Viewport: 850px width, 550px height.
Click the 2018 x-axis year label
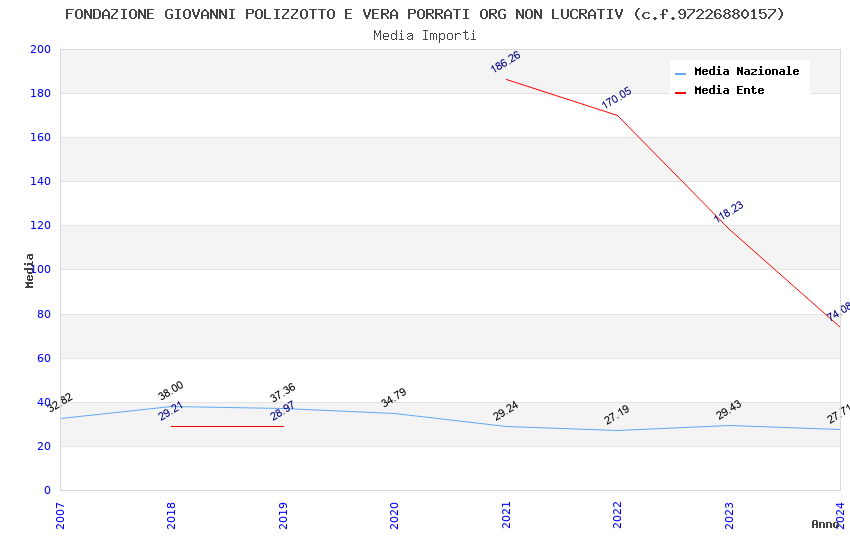click(171, 516)
